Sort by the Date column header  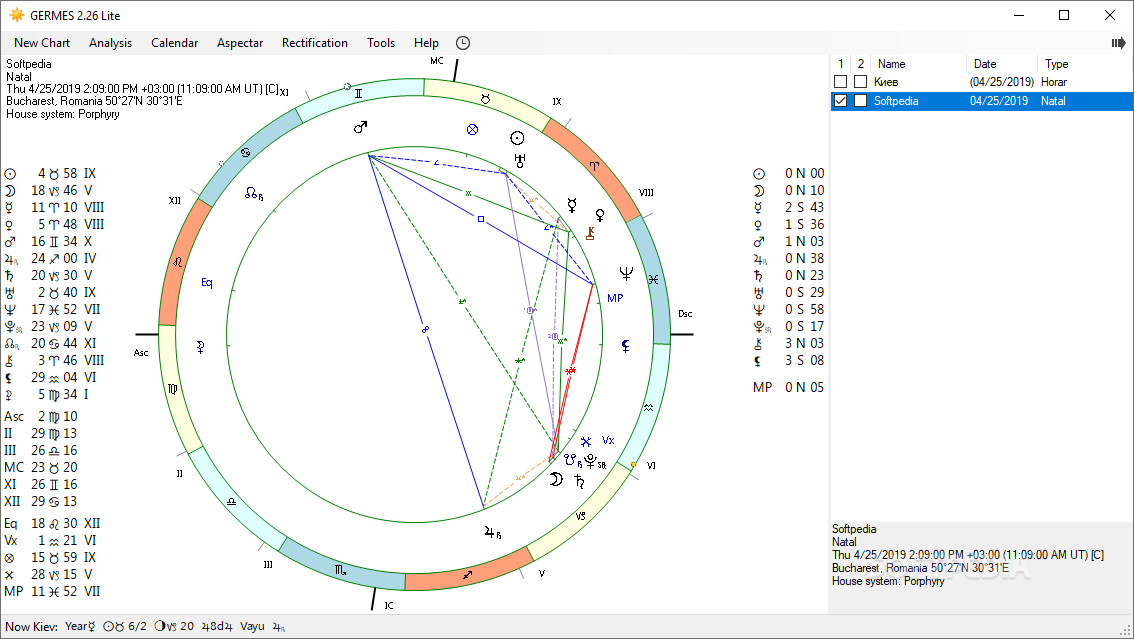coord(984,64)
